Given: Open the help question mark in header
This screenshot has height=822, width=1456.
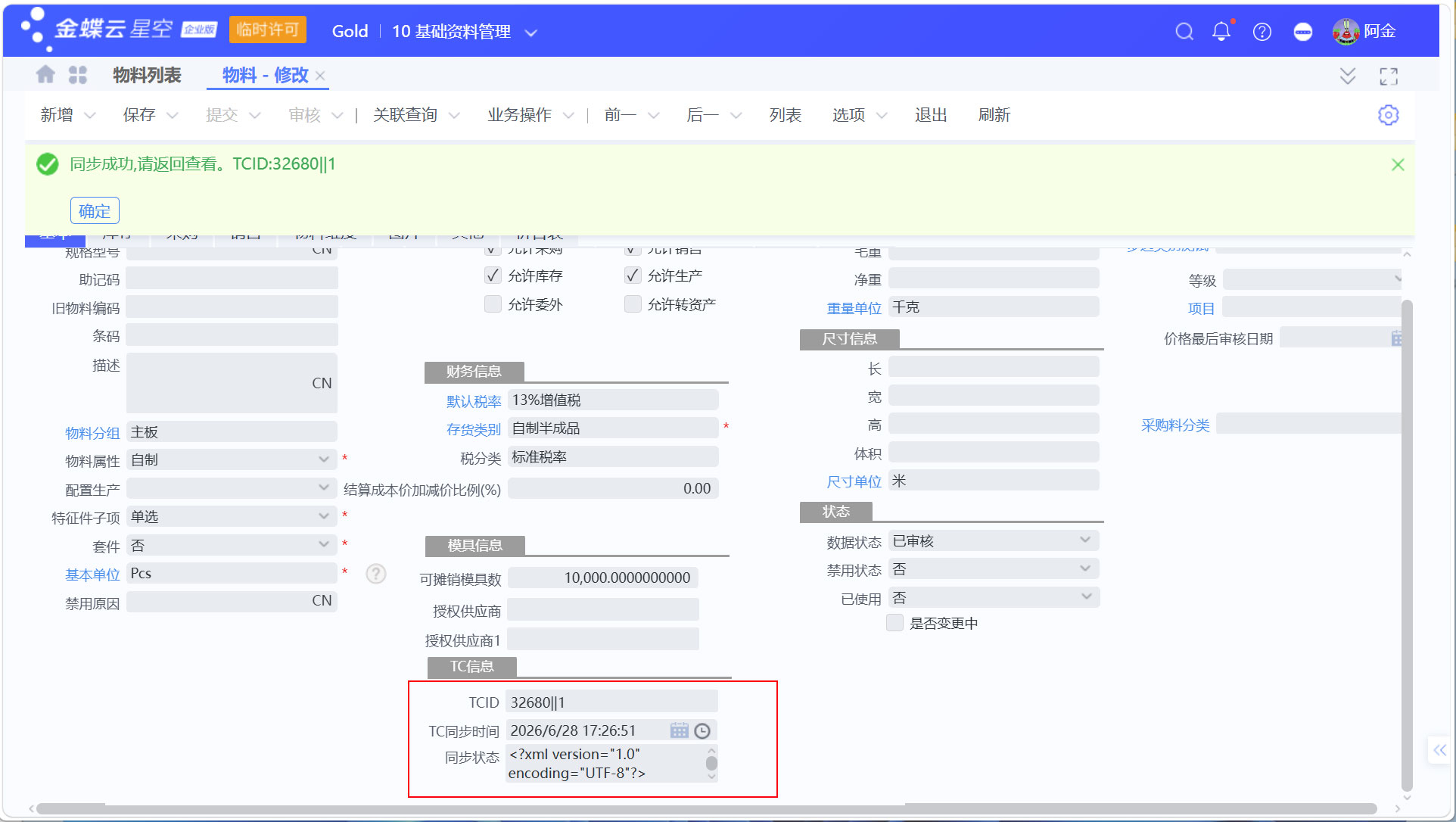Looking at the screenshot, I should (x=1262, y=31).
